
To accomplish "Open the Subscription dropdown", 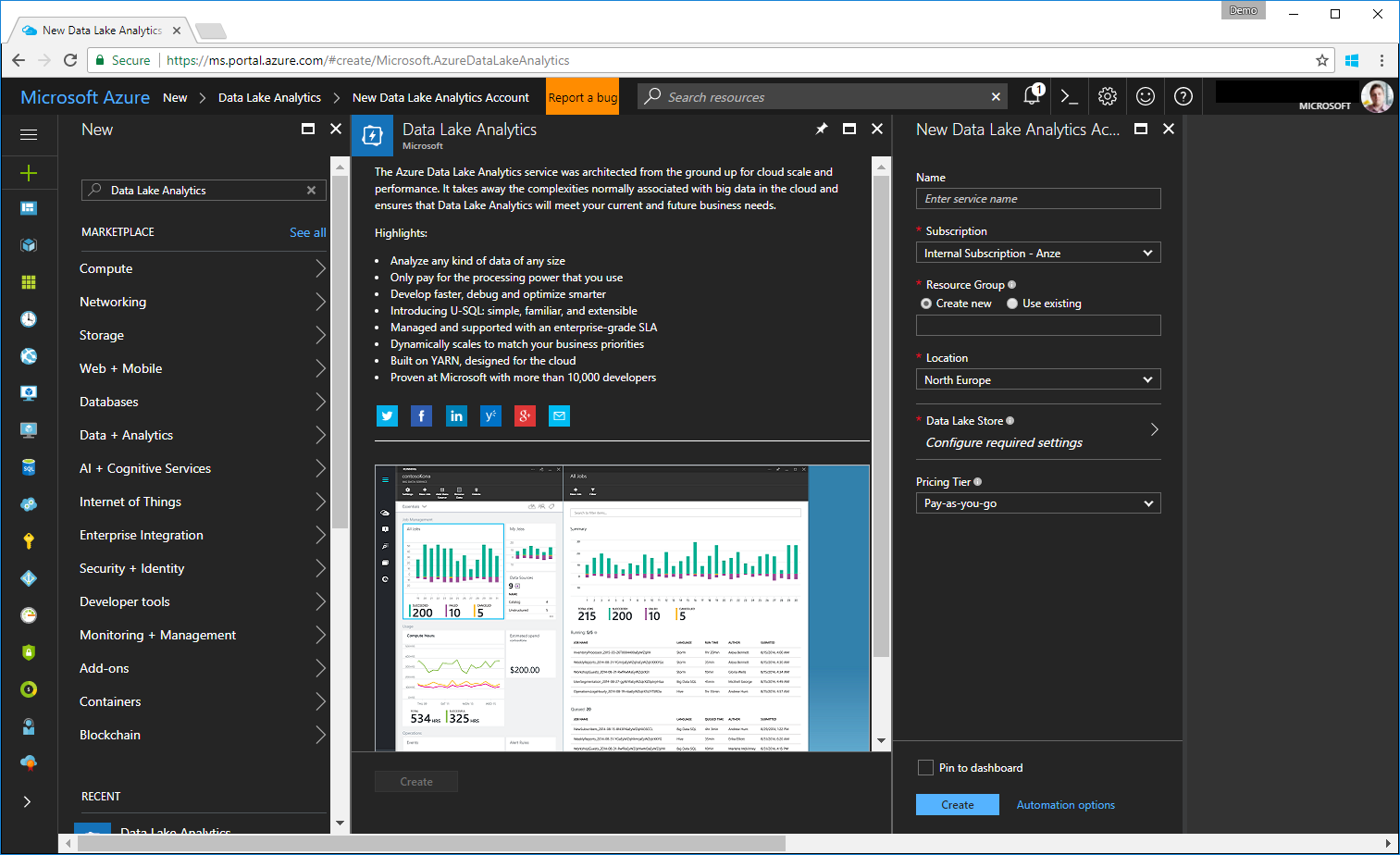I will (x=1038, y=253).
